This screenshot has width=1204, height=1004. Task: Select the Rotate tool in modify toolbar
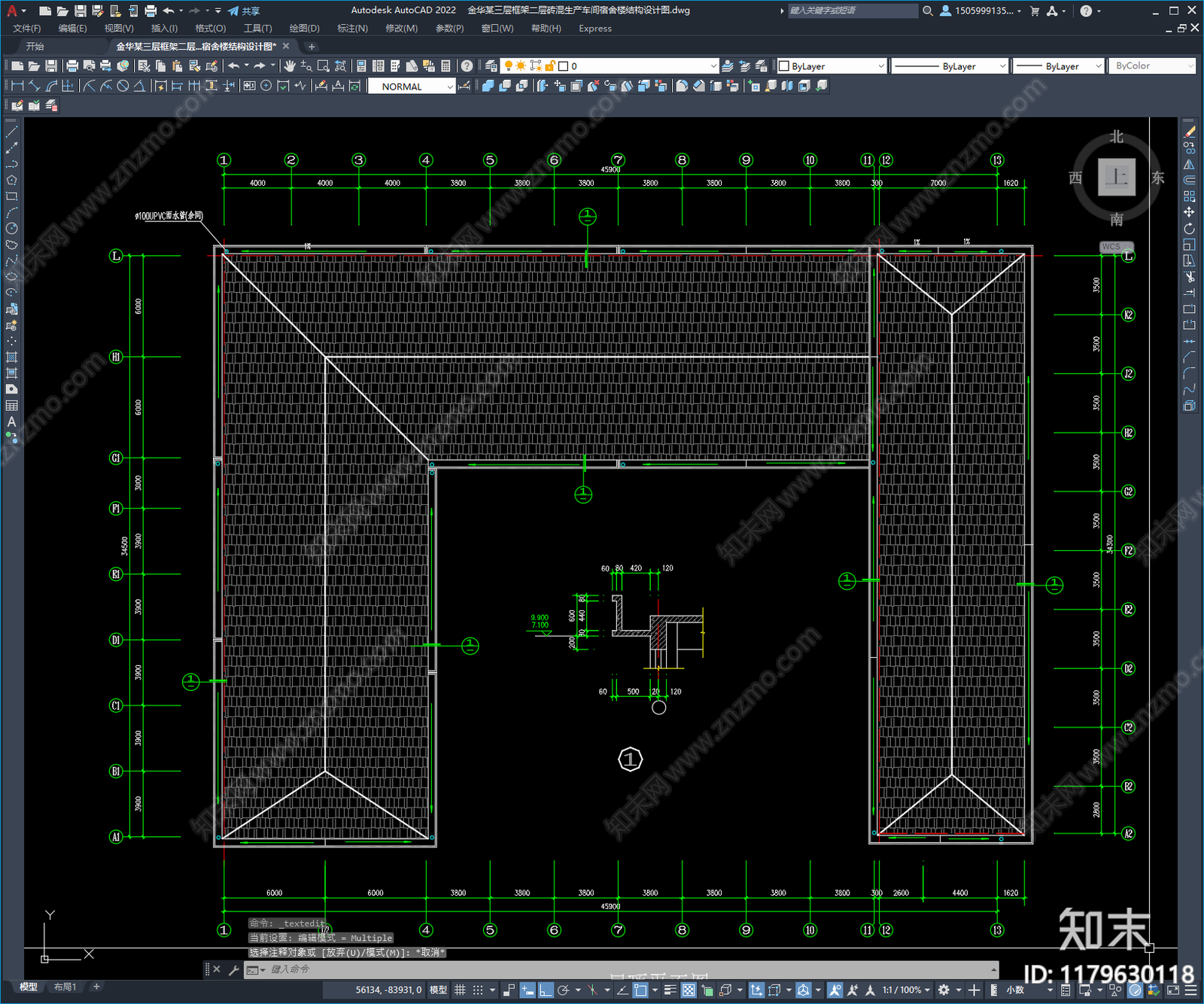tap(1189, 228)
